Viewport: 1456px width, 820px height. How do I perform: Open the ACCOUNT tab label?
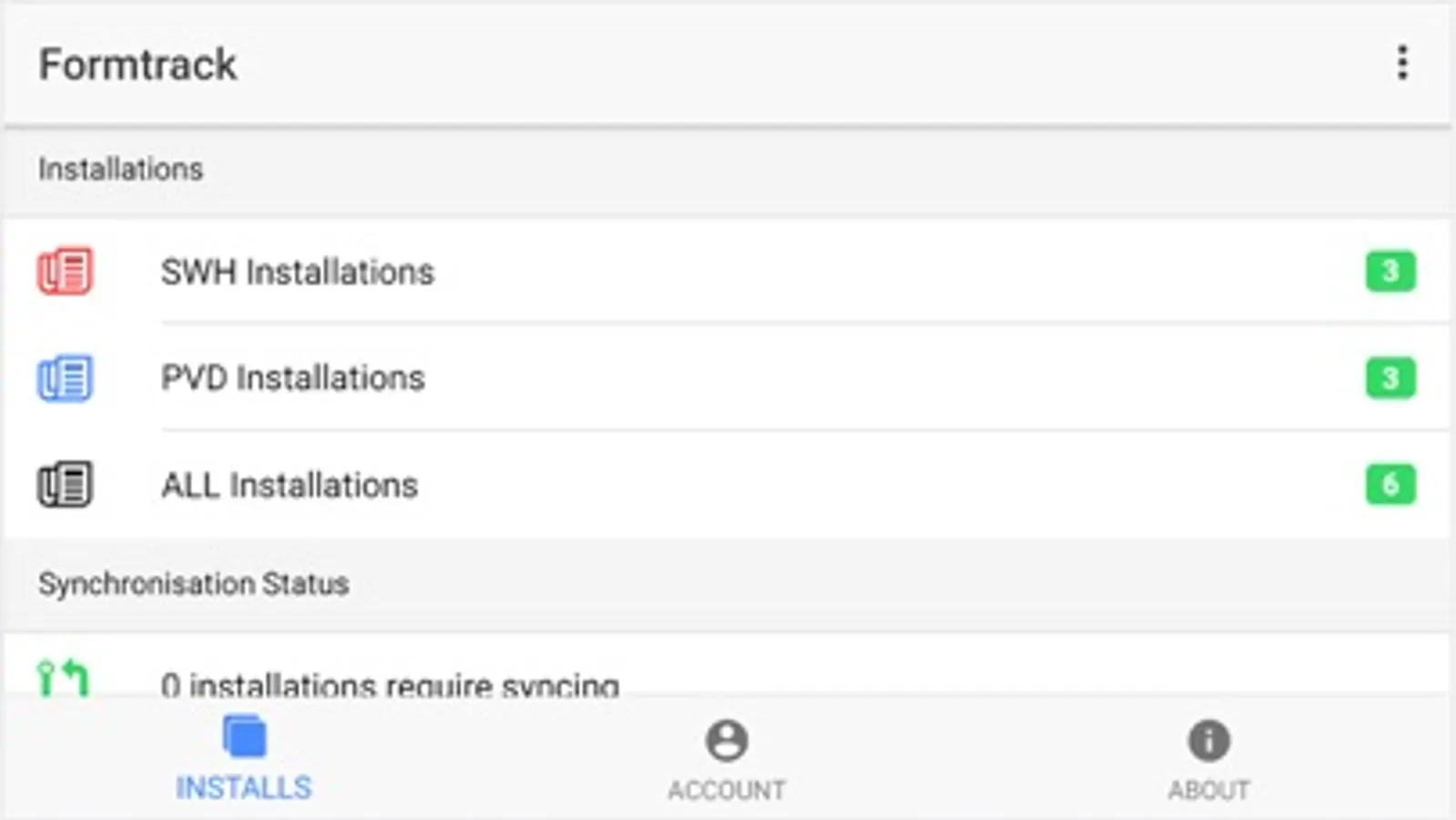727,790
